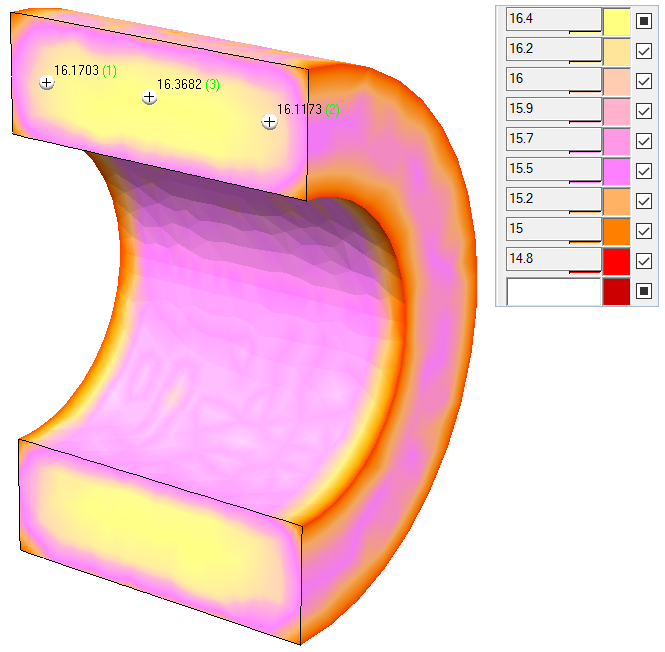This screenshot has width=665, height=652.
Task: Click the 15 legend value field
Action: coord(553,229)
